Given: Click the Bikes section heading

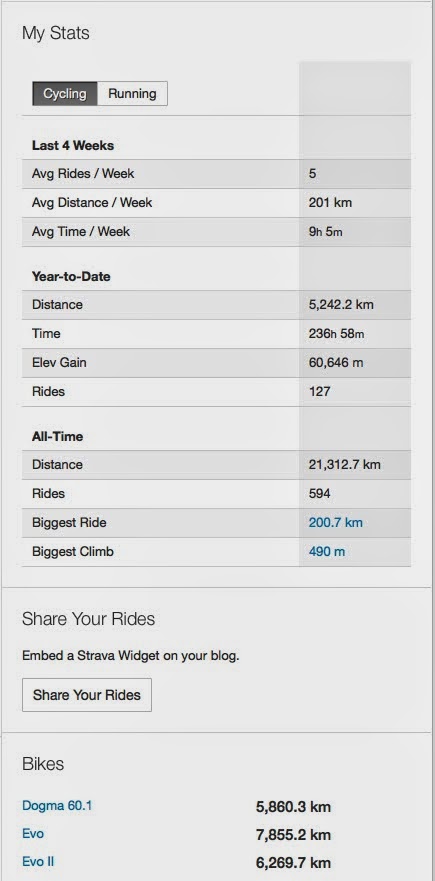Looking at the screenshot, I should 43,764.
